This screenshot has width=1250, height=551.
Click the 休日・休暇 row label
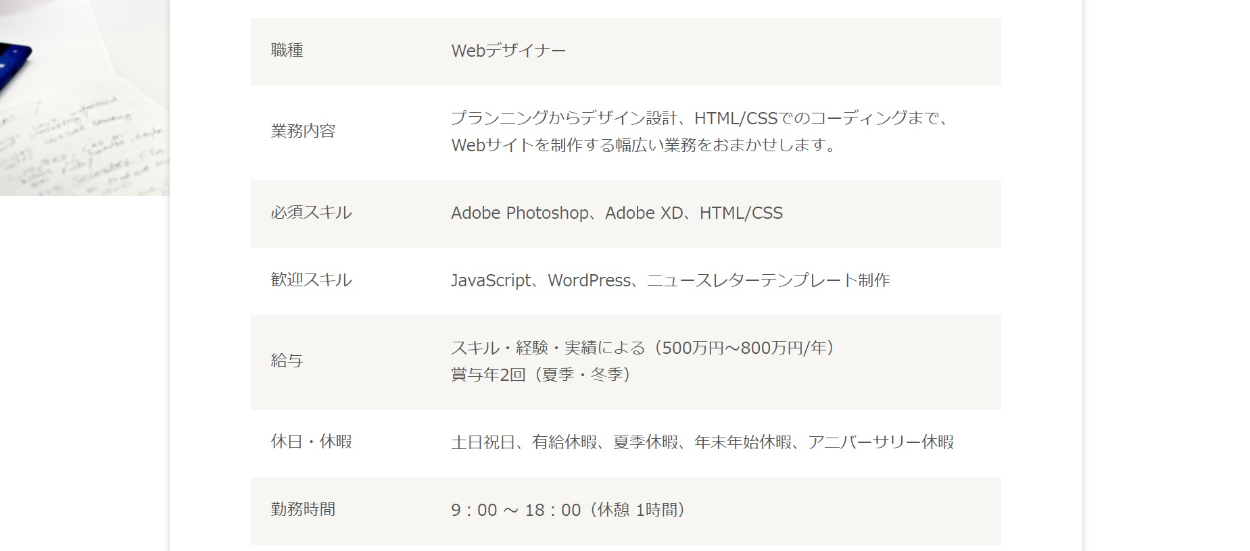(x=311, y=442)
